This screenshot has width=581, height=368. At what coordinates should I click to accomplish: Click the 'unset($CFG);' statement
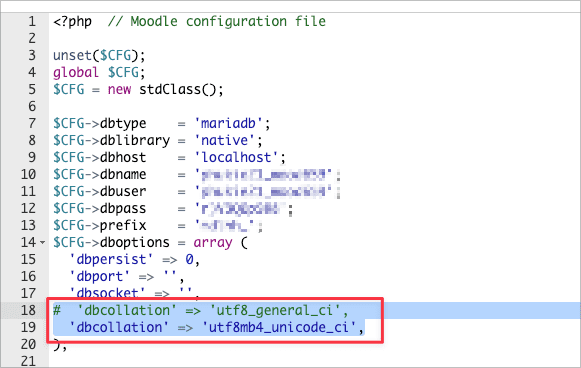(99, 56)
